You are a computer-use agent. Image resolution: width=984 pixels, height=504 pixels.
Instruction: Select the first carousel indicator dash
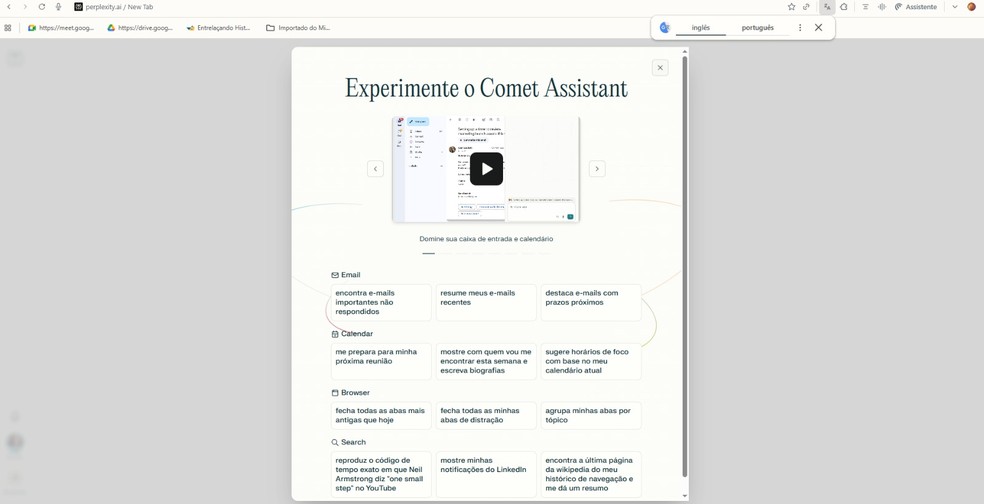click(x=429, y=254)
